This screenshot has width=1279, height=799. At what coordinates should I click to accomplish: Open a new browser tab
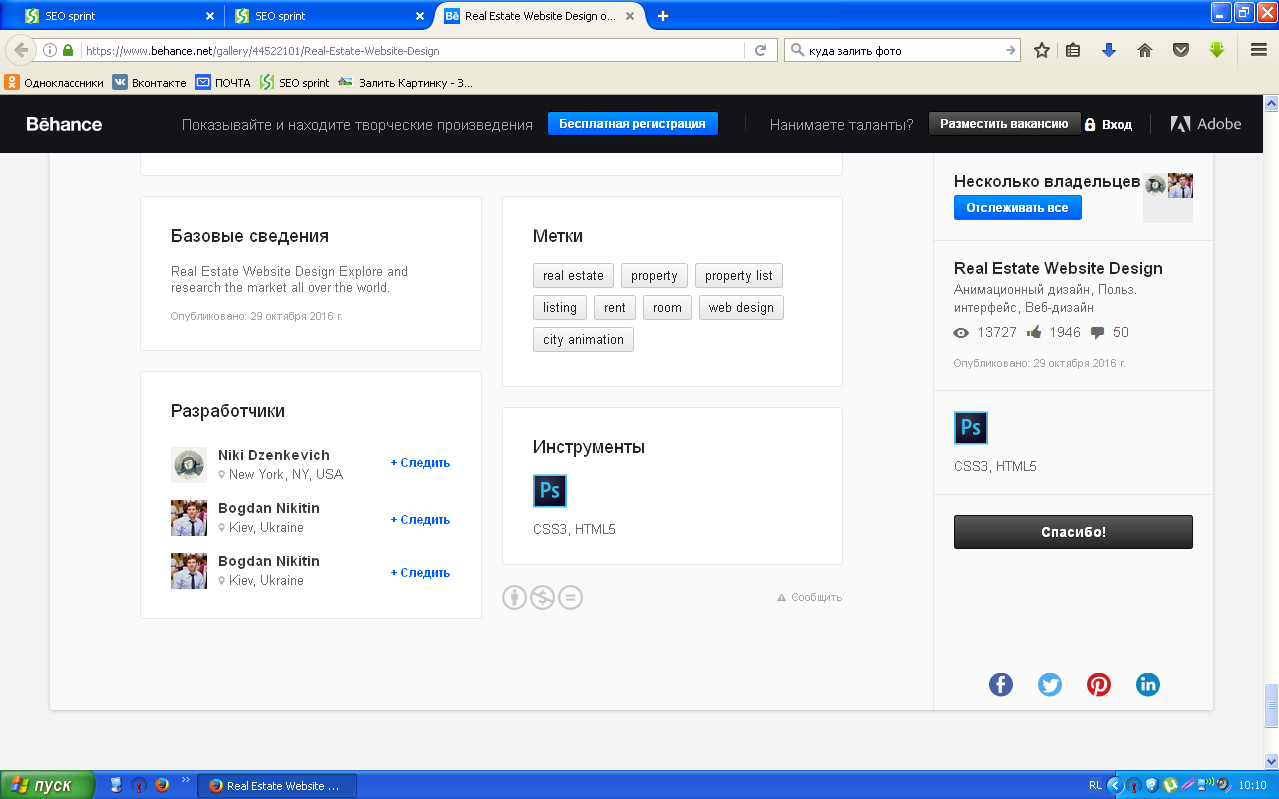click(x=662, y=16)
